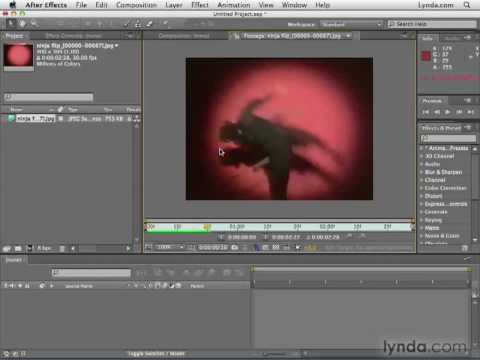Click the Effects & Presets search field
This screenshot has height=360, width=480.
(448, 138)
